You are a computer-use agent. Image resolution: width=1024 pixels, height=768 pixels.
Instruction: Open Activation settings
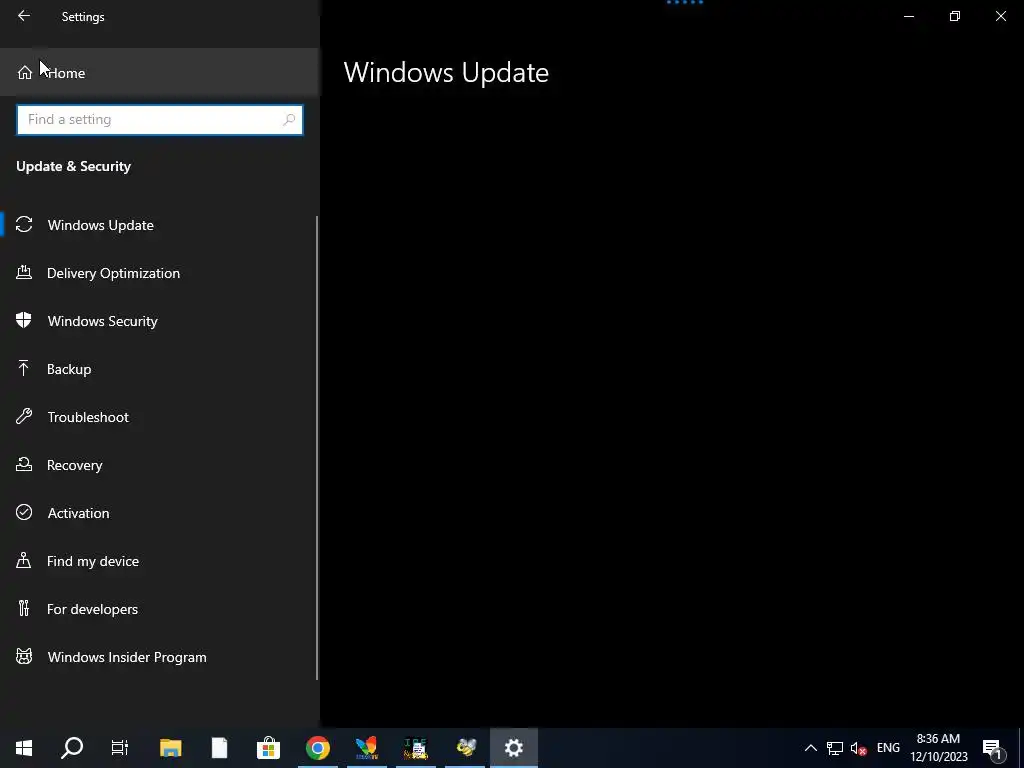(158, 513)
